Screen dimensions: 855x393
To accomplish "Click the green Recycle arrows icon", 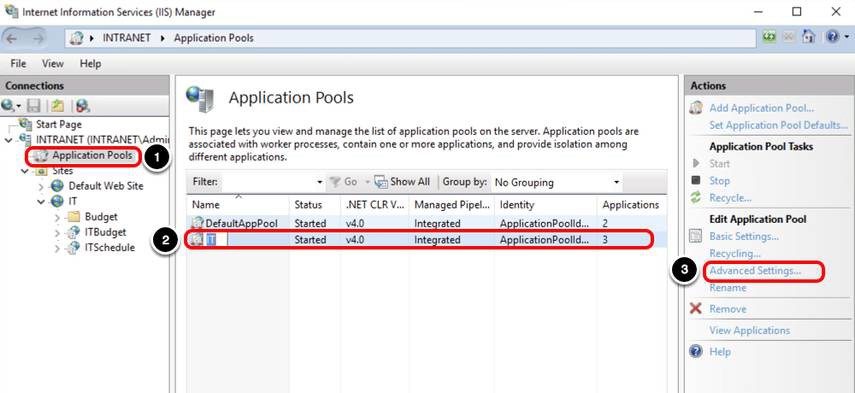I will point(695,198).
